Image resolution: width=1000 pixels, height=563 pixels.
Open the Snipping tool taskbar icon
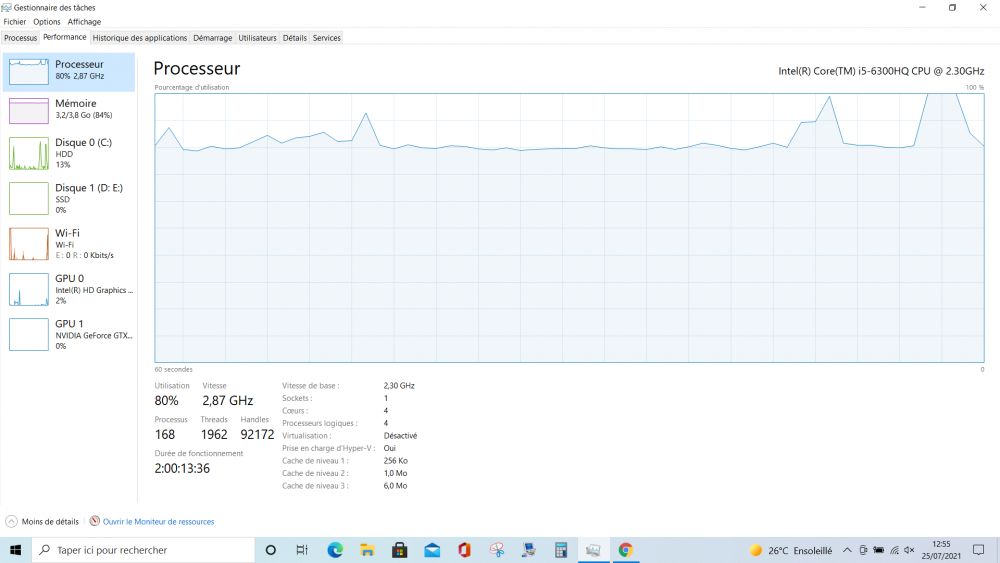click(x=497, y=550)
